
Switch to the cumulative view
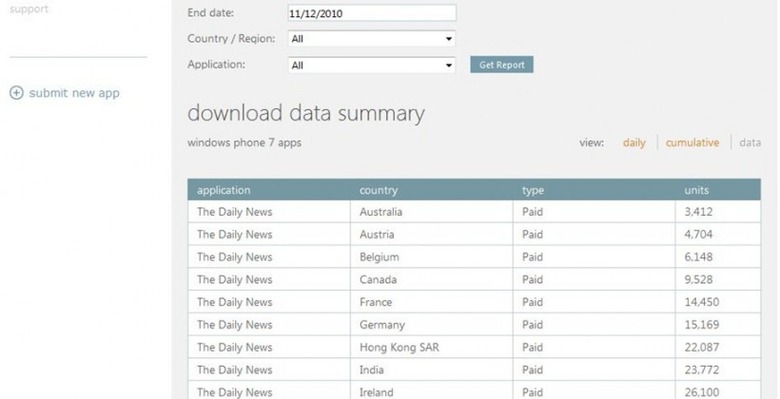(692, 143)
